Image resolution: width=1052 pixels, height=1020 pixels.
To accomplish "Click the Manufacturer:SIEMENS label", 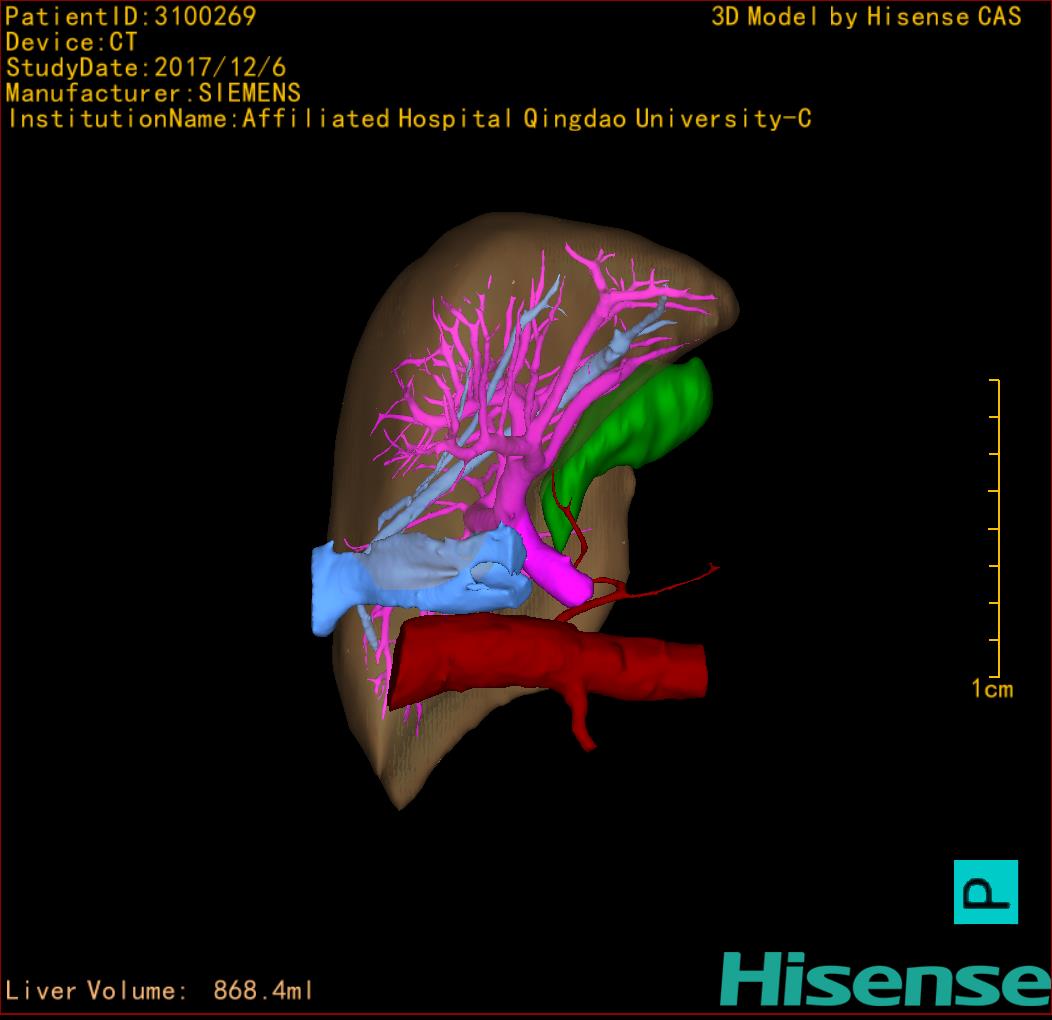I will [152, 93].
